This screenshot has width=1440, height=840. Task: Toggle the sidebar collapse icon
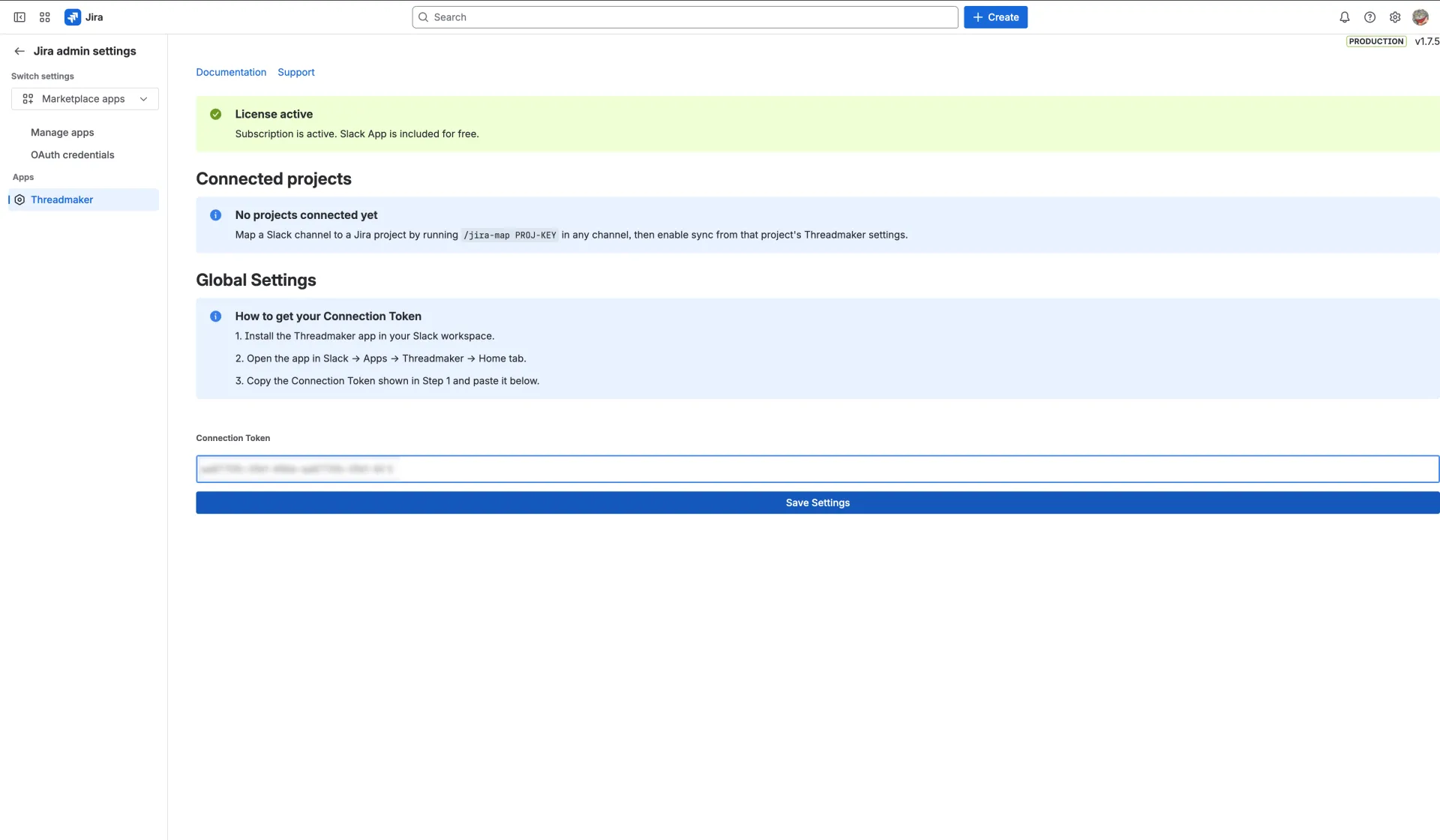[x=19, y=17]
